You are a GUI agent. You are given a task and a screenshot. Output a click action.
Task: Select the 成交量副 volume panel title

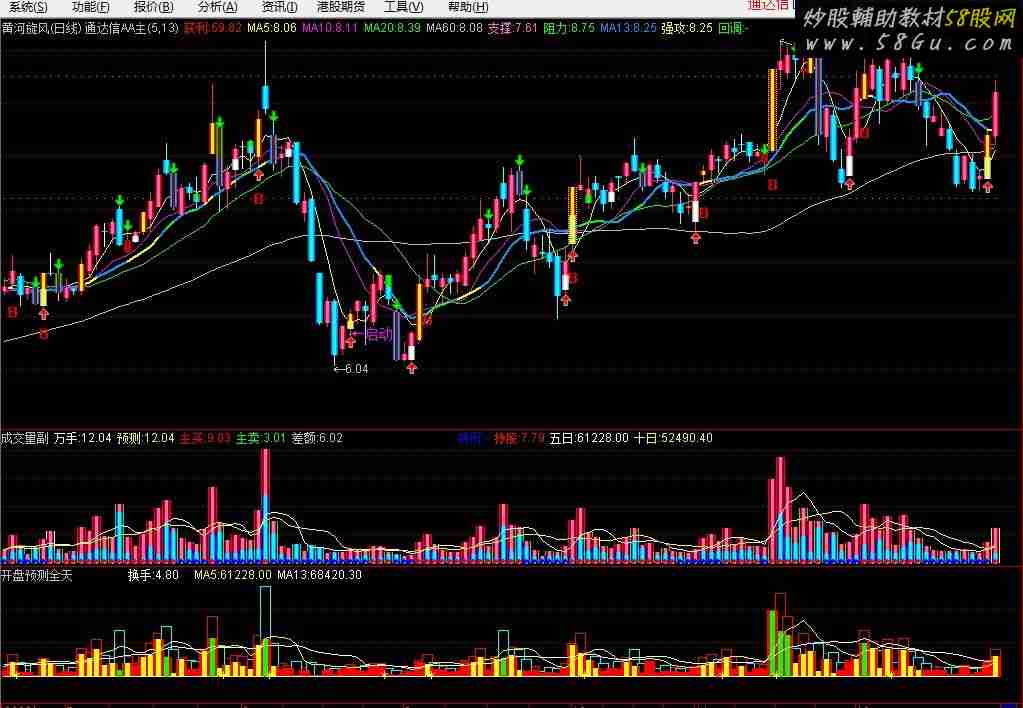[x=24, y=438]
